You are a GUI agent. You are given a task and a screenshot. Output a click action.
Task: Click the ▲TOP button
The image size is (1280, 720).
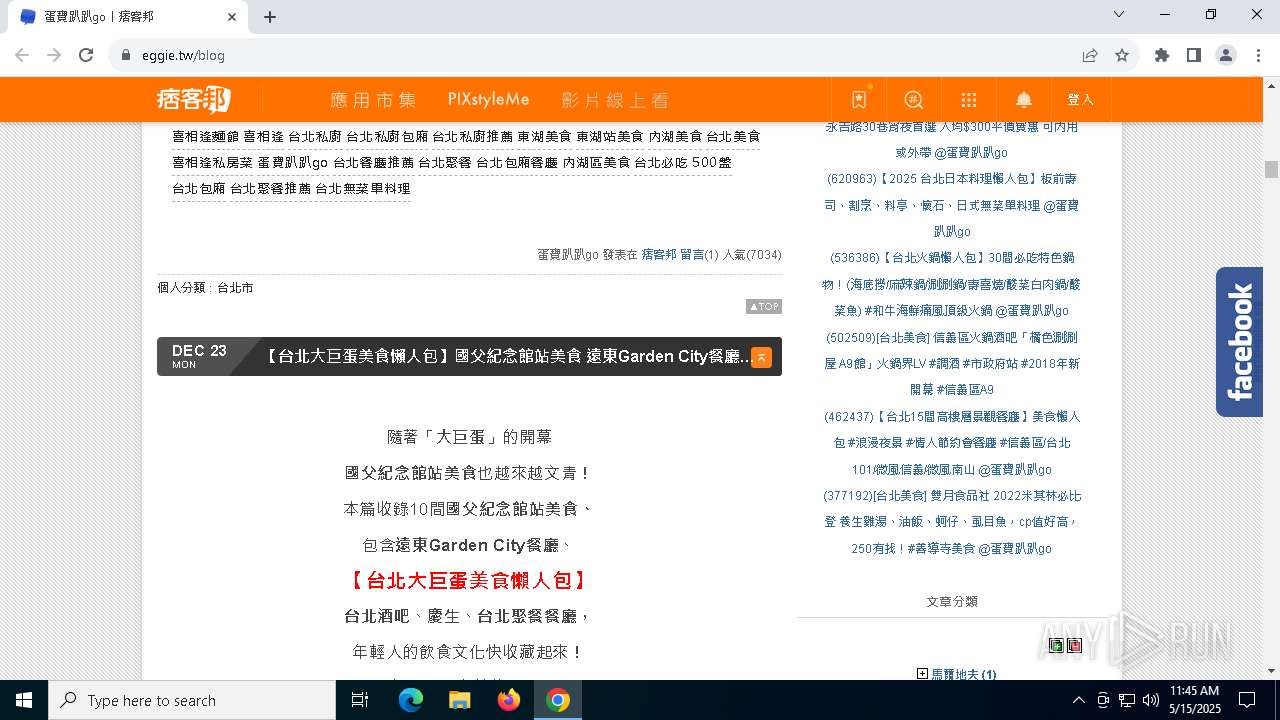click(x=764, y=306)
